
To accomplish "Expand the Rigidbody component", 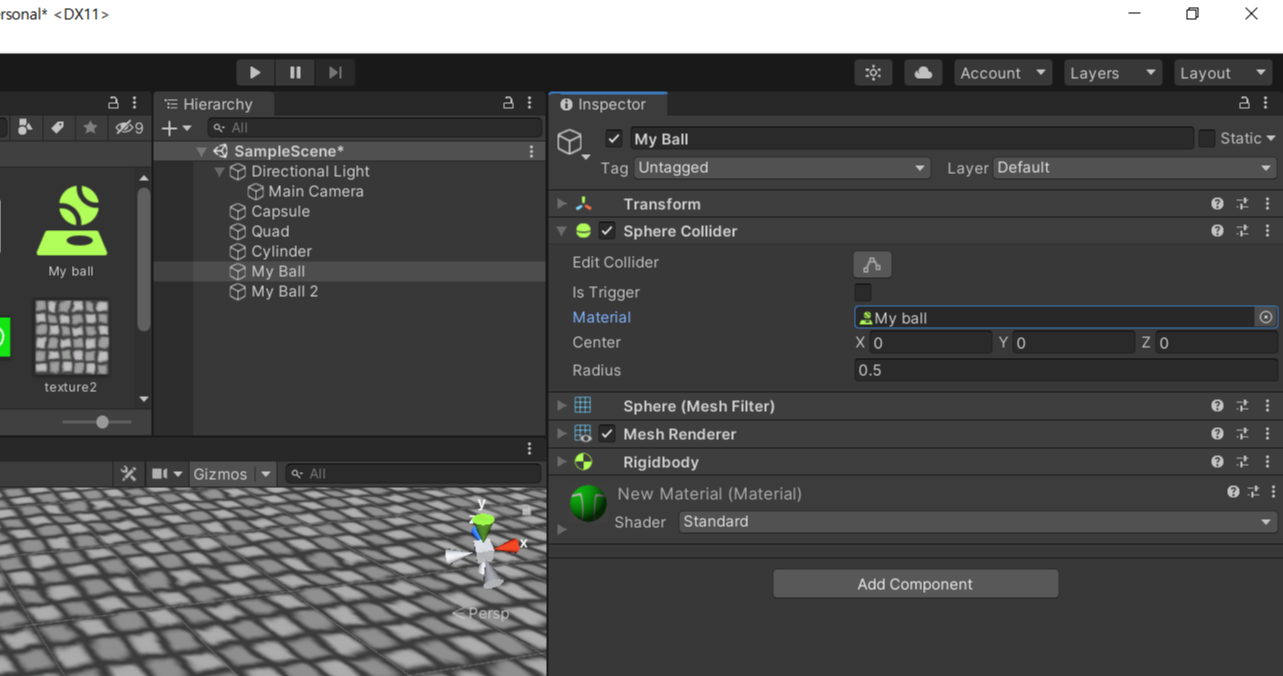I will coord(562,462).
